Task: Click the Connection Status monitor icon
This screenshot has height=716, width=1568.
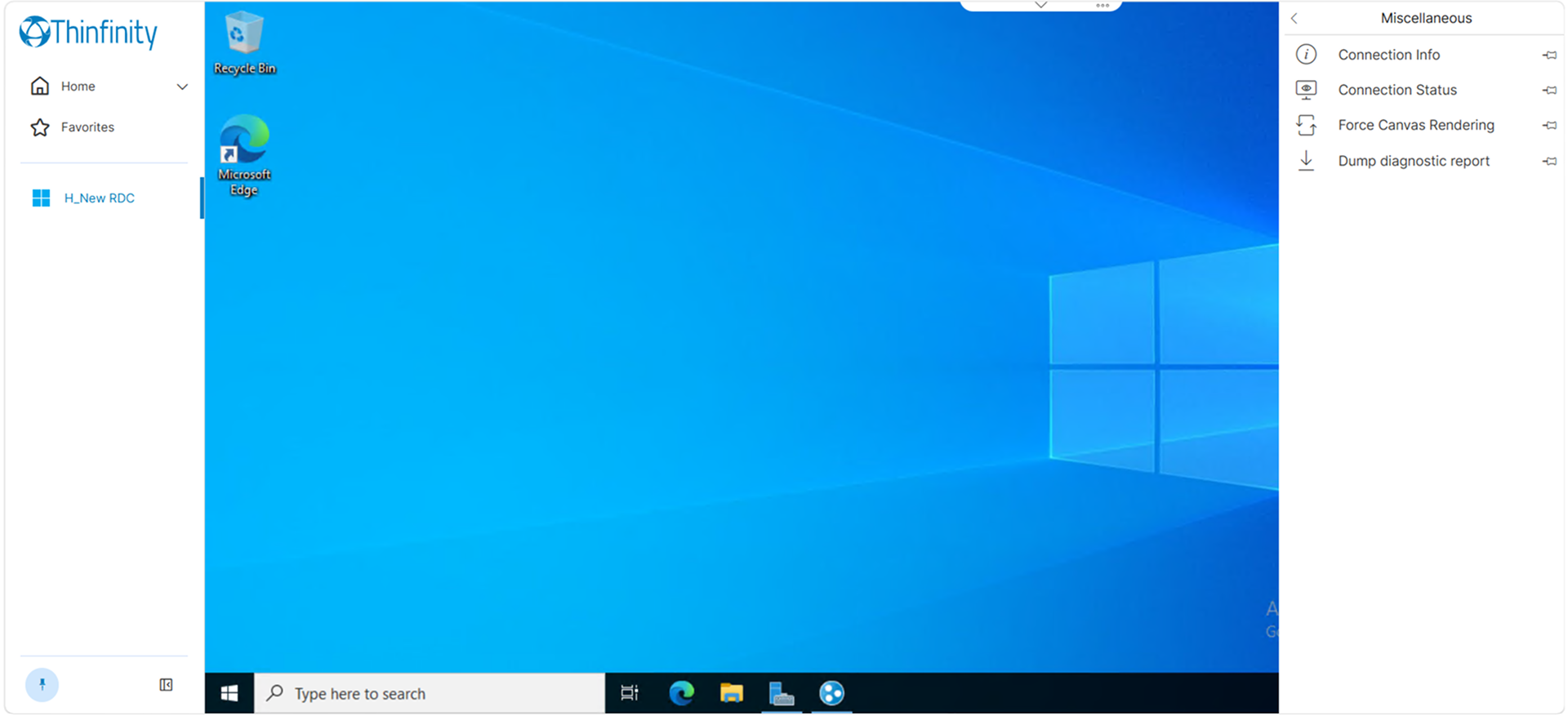Action: (1307, 90)
